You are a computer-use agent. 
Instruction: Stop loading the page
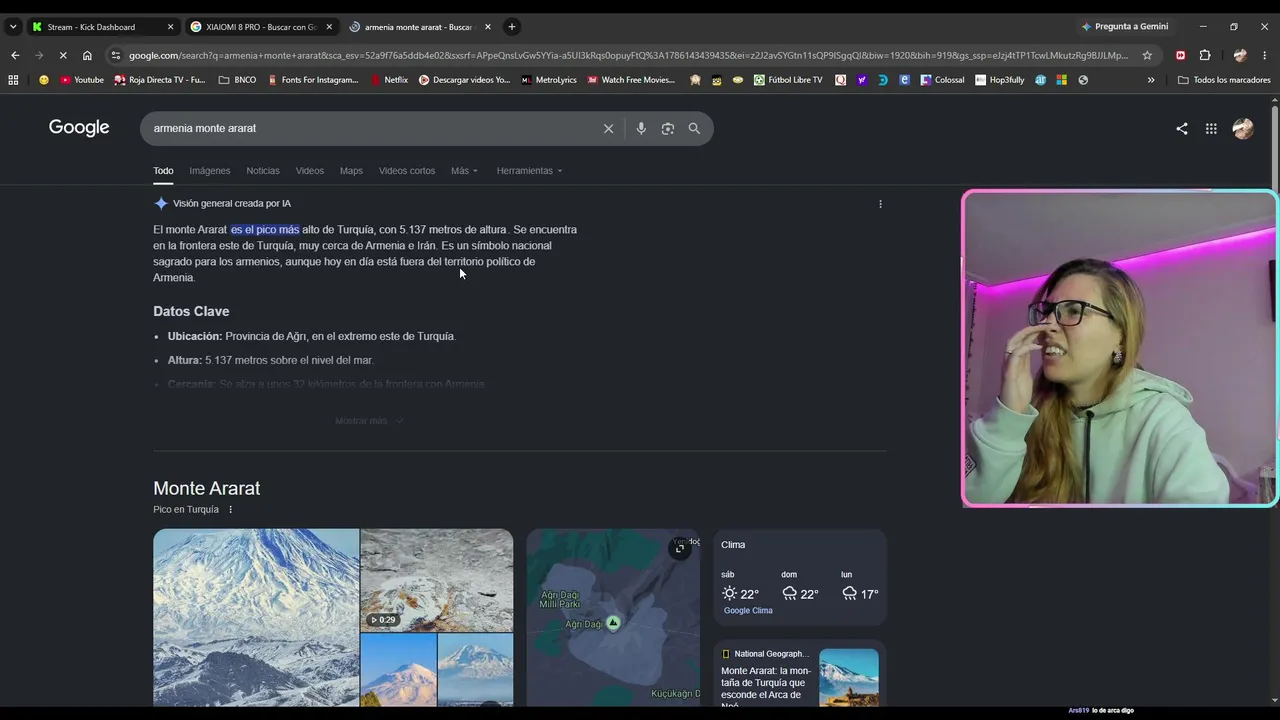click(x=63, y=56)
